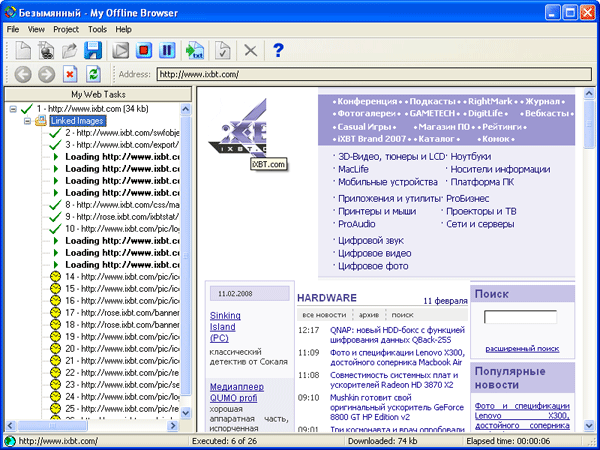The width and height of the screenshot is (600, 450).
Task: Go back with the left arrow button
Action: (x=23, y=74)
